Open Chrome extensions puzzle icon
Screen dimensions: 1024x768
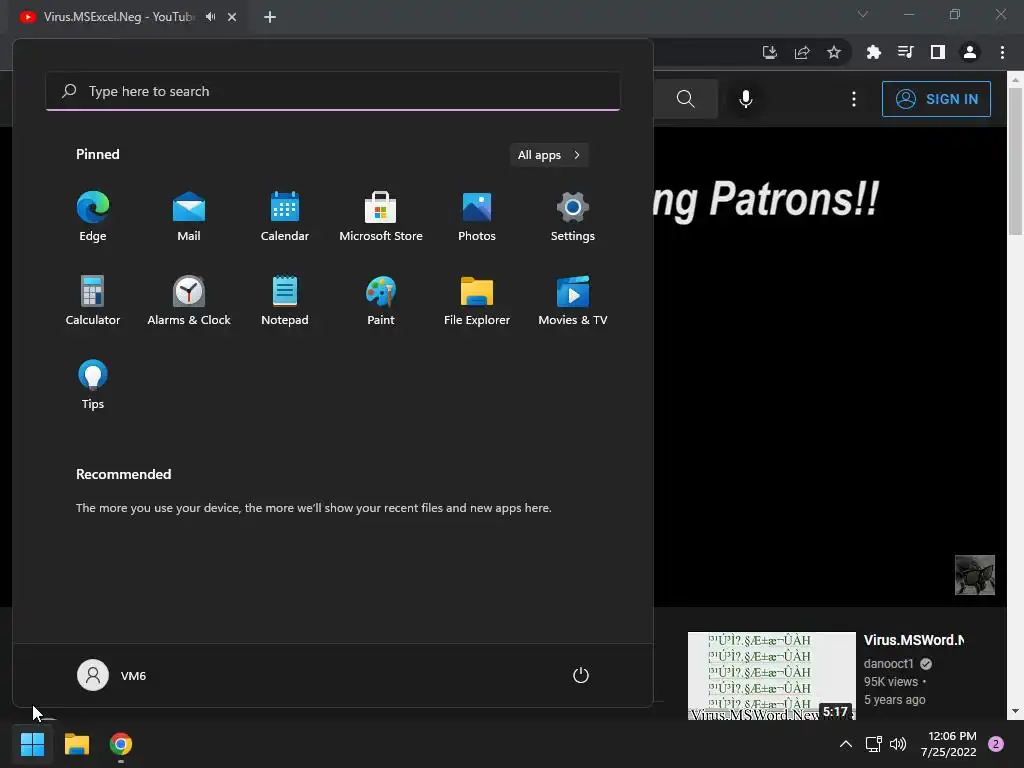[x=873, y=52]
